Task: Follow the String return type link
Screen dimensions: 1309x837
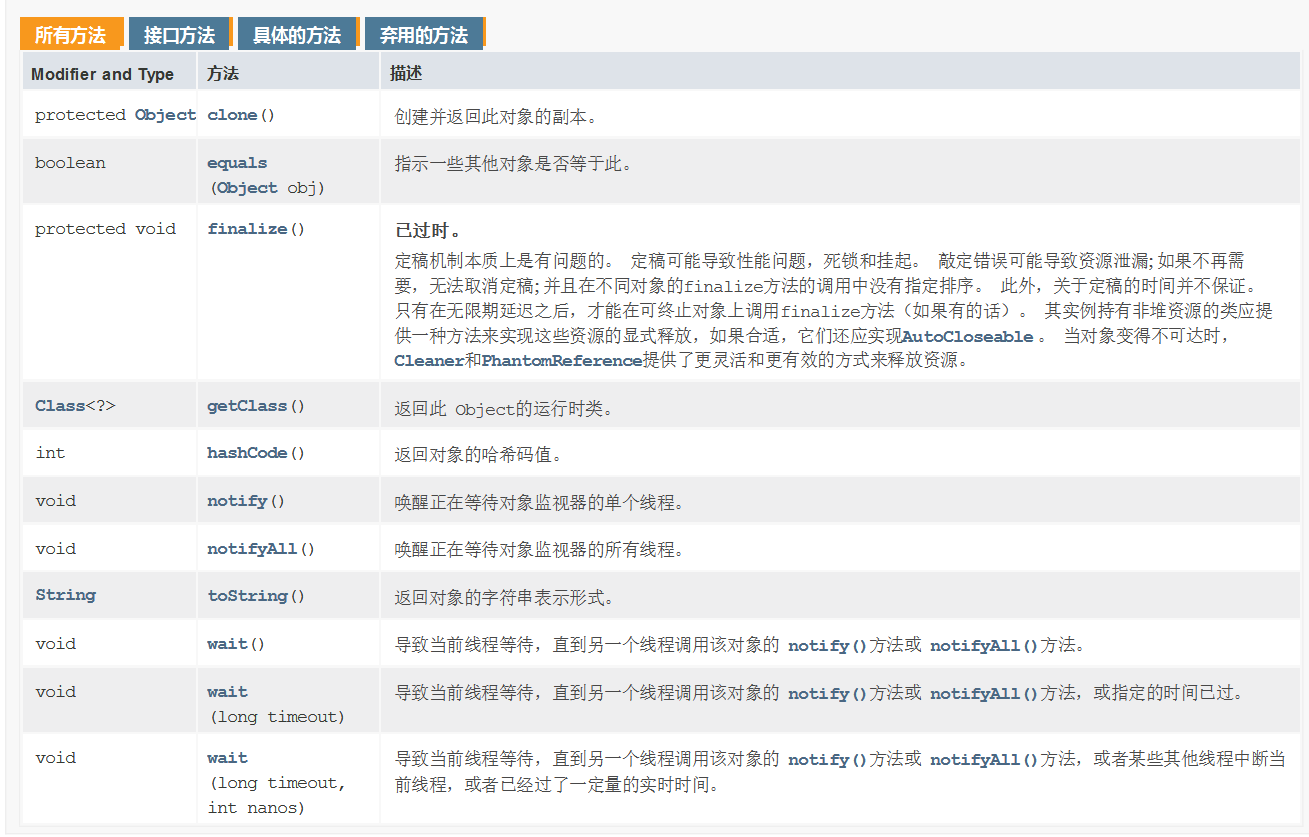Action: tap(66, 595)
